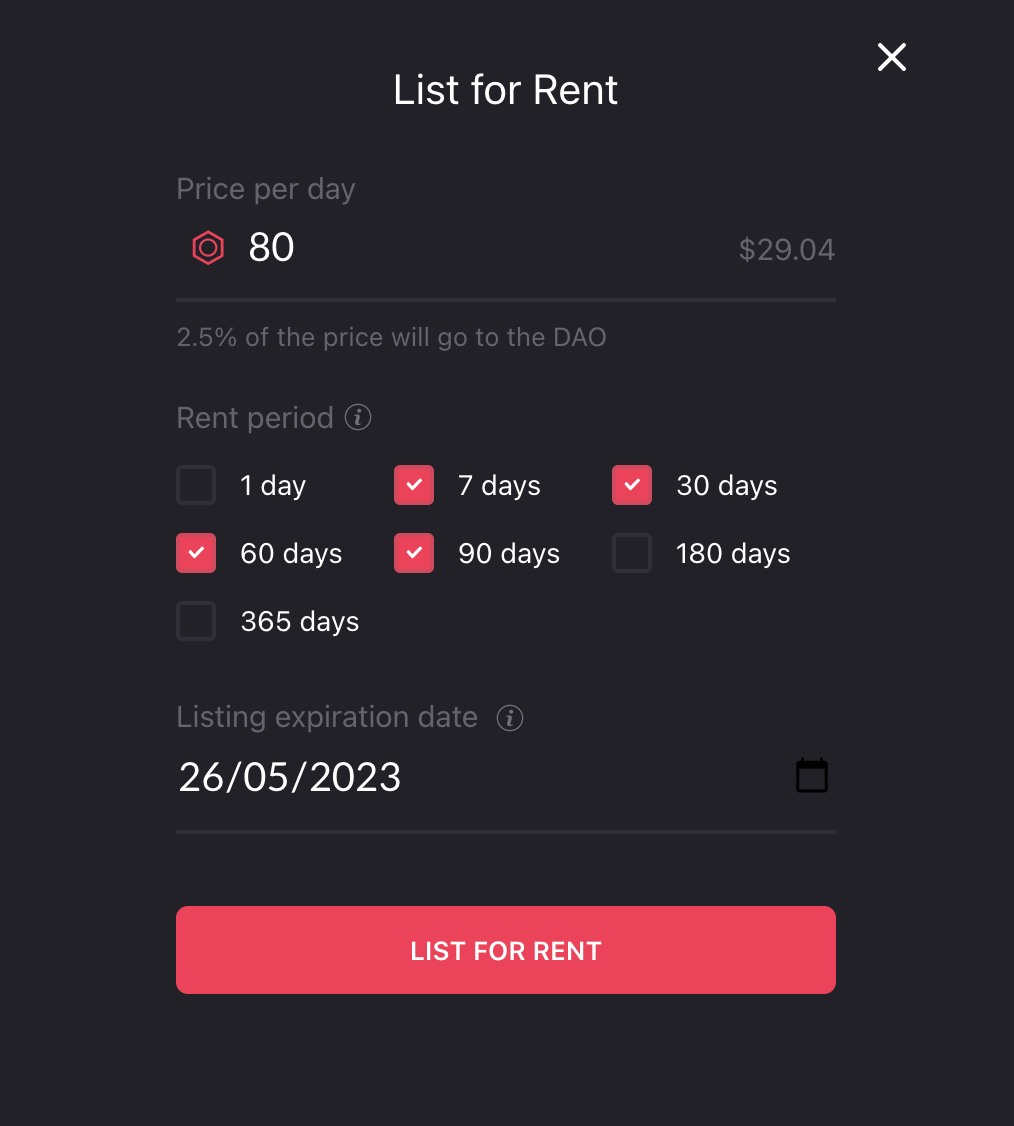Close the List for Rent dialog
The height and width of the screenshot is (1126, 1014).
point(891,58)
